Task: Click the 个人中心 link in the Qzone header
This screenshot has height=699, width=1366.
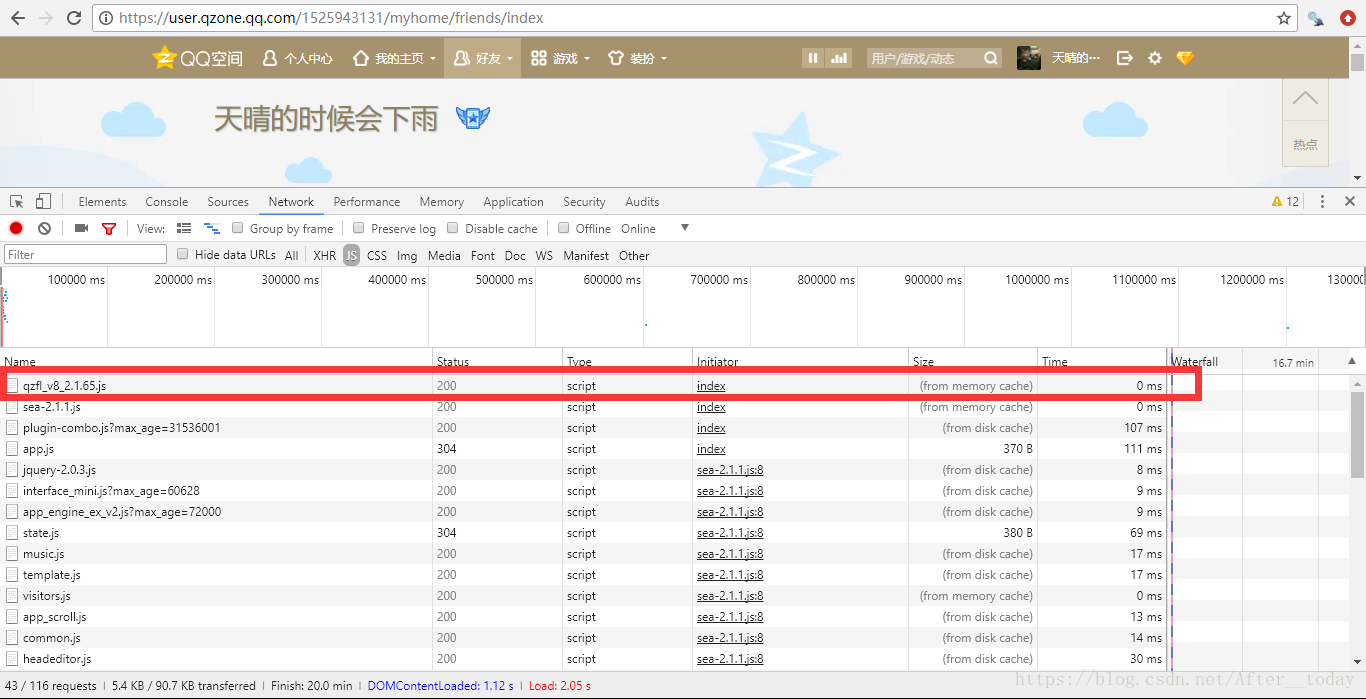Action: [297, 58]
